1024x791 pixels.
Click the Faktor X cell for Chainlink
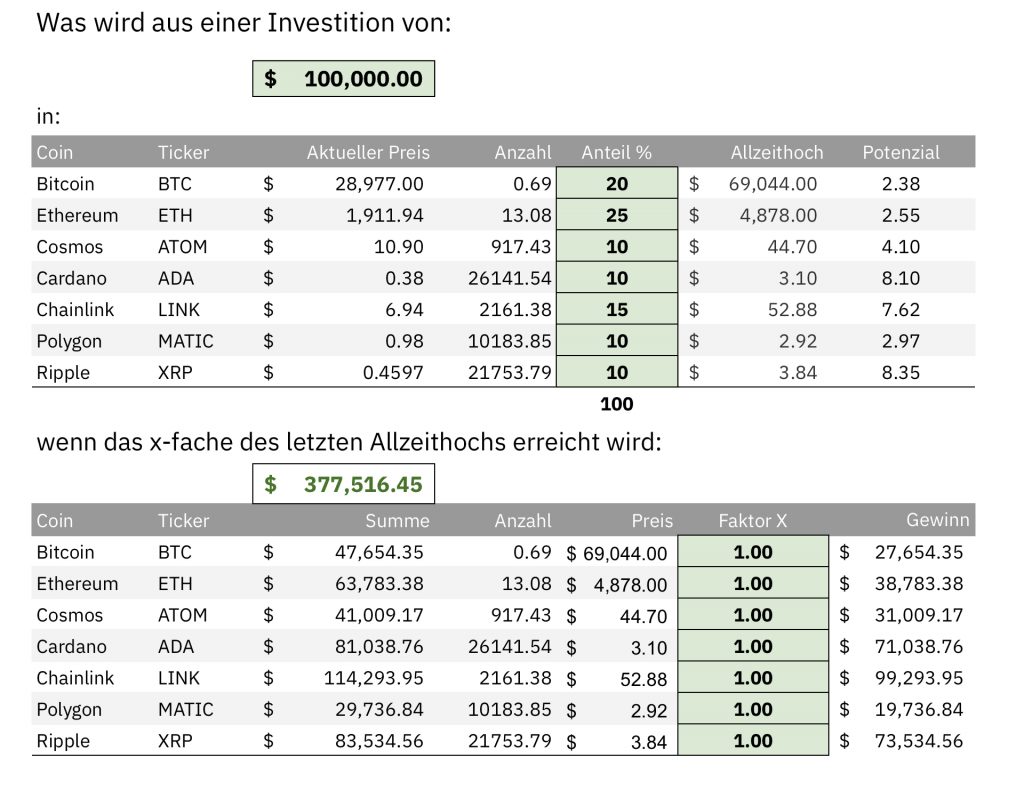(x=753, y=677)
